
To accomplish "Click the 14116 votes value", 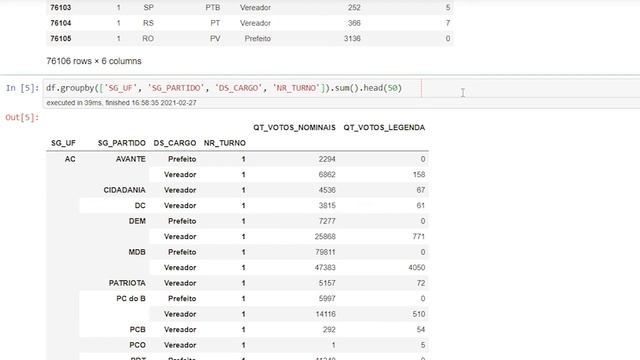I will (x=325, y=314).
